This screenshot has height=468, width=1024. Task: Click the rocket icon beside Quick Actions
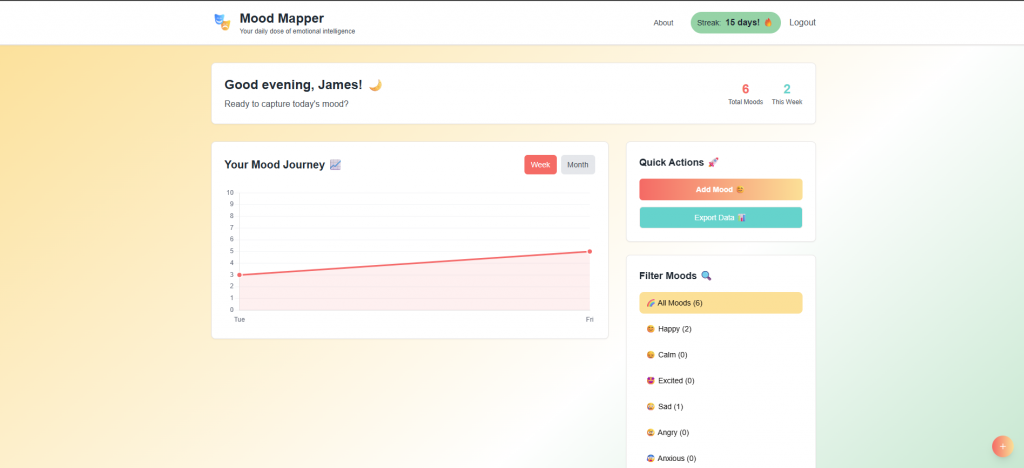pyautogui.click(x=713, y=162)
